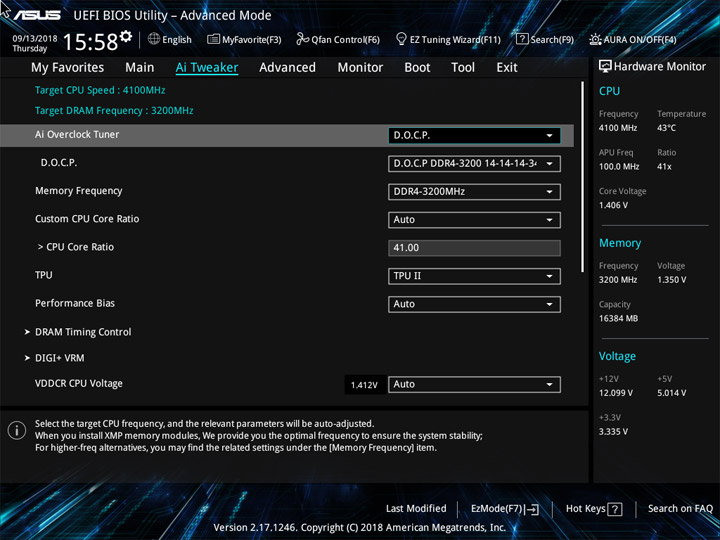Click APU Freq 100.0 MHz value
Screen dimensions: 720x540
[x=619, y=167]
